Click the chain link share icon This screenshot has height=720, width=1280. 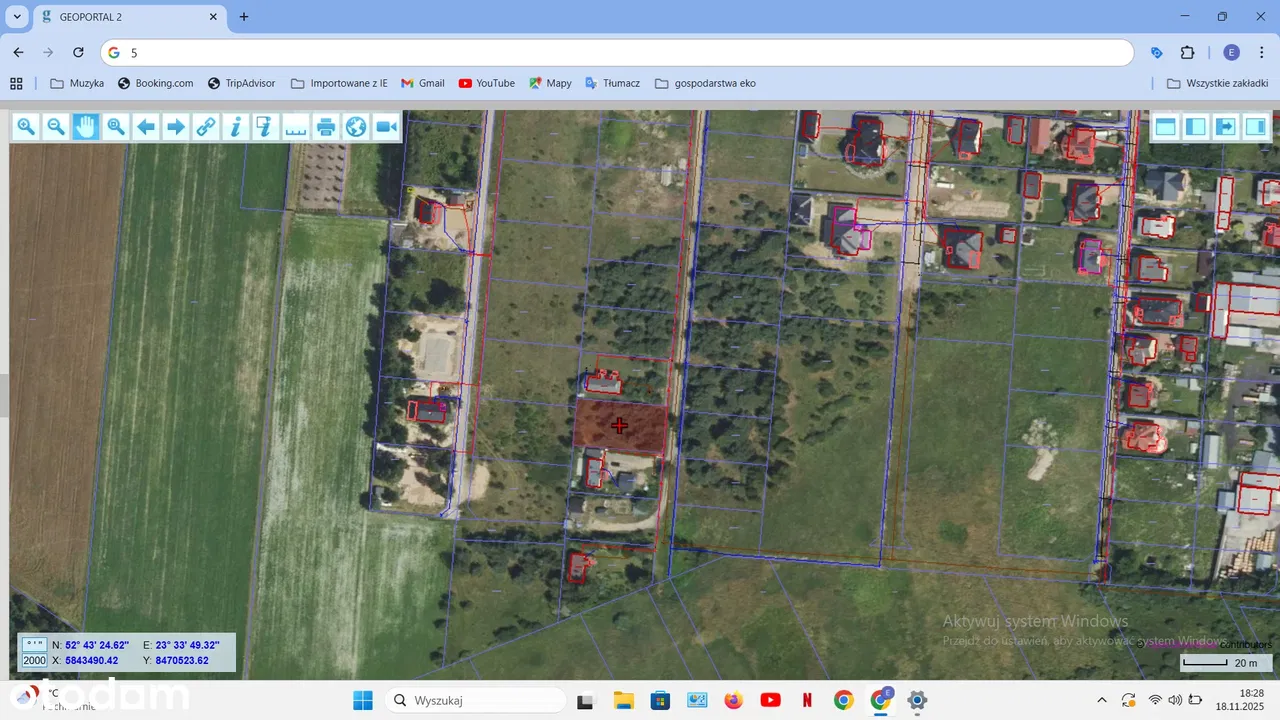[206, 126]
